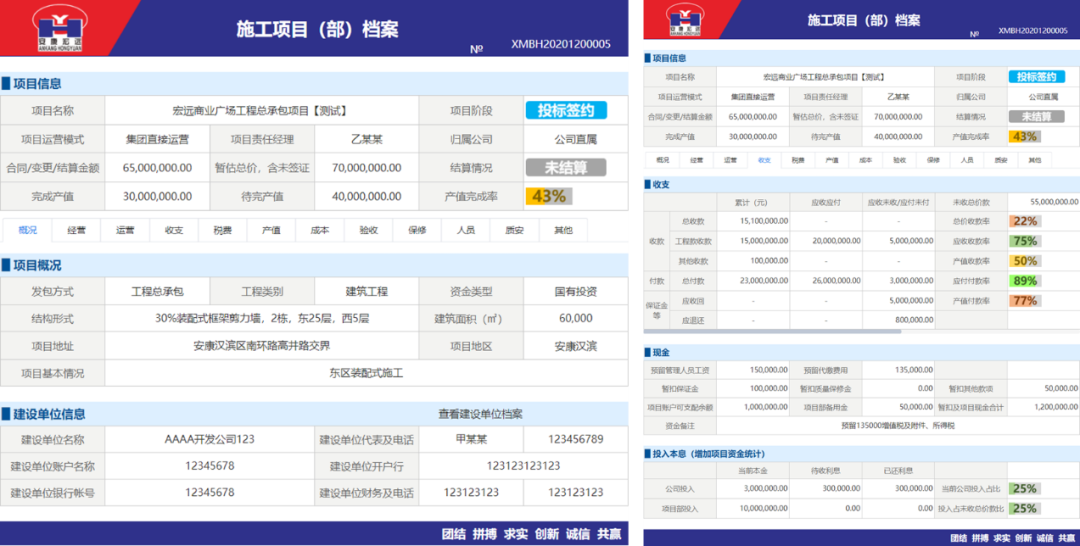Click the 未结算 status badge in left panel

tap(566, 168)
